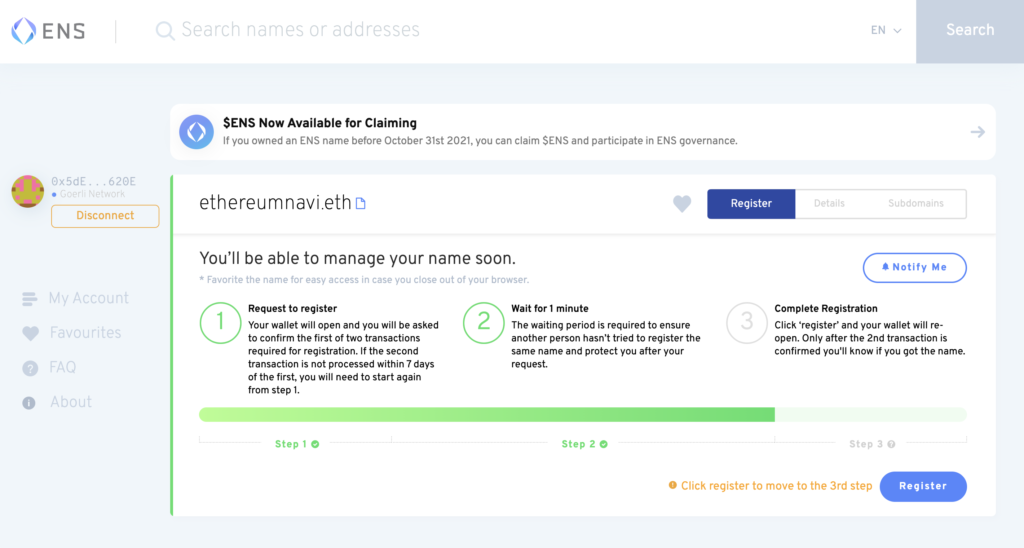The height and width of the screenshot is (548, 1024).
Task: Click the FAQ question mark icon
Action: point(30,368)
